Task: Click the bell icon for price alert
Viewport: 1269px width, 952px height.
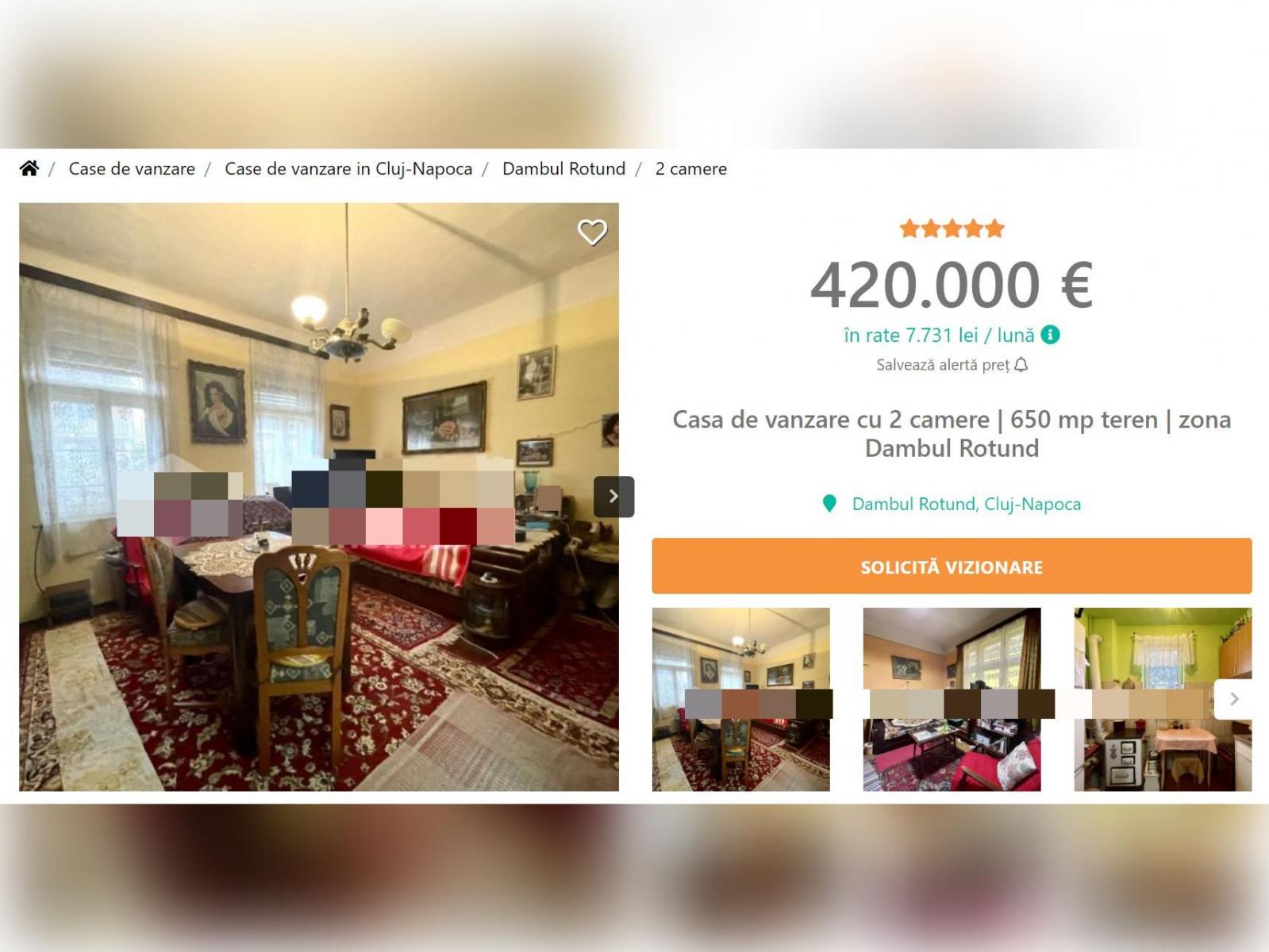Action: coord(1021,365)
